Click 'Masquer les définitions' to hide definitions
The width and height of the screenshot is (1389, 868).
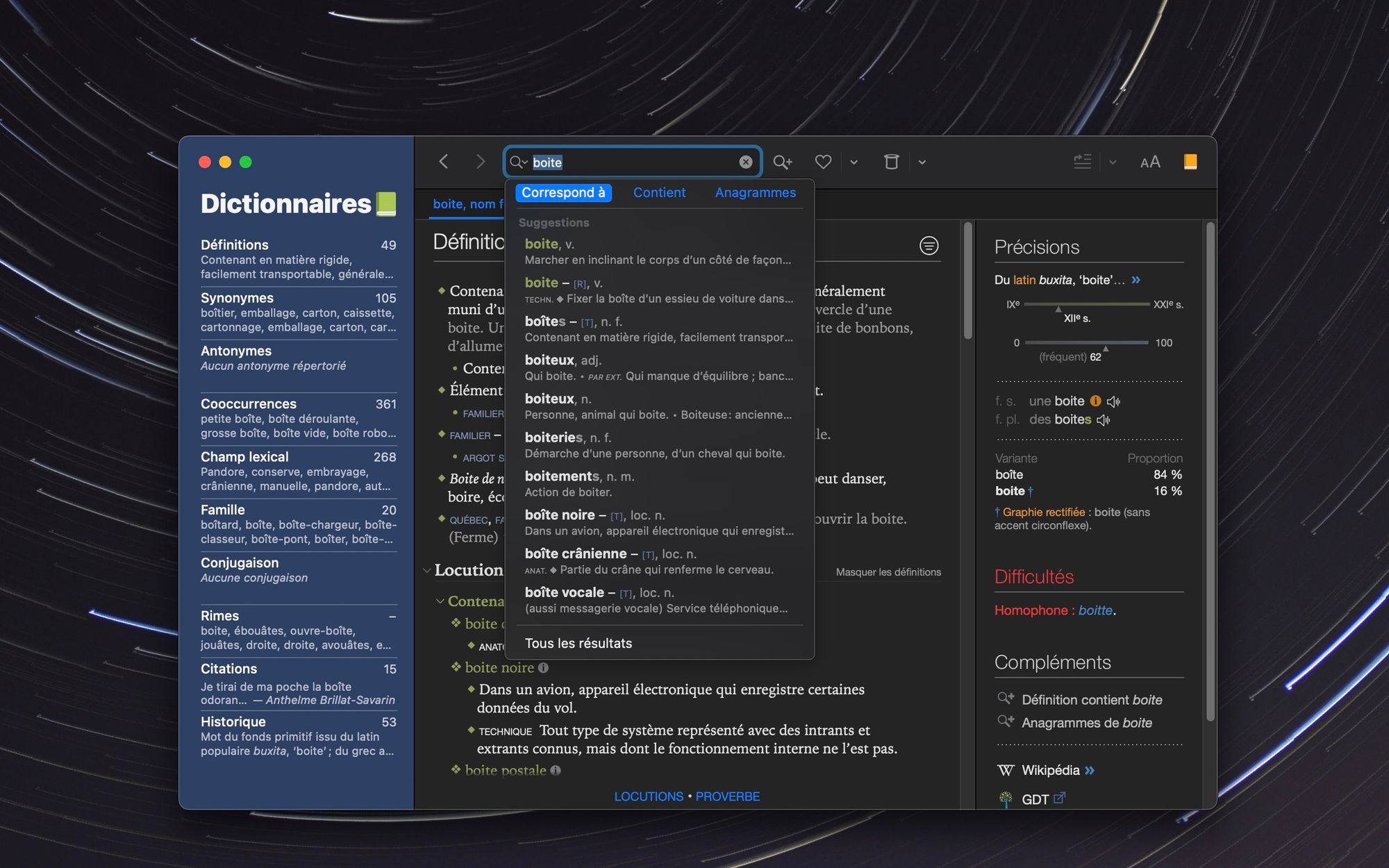tap(888, 572)
